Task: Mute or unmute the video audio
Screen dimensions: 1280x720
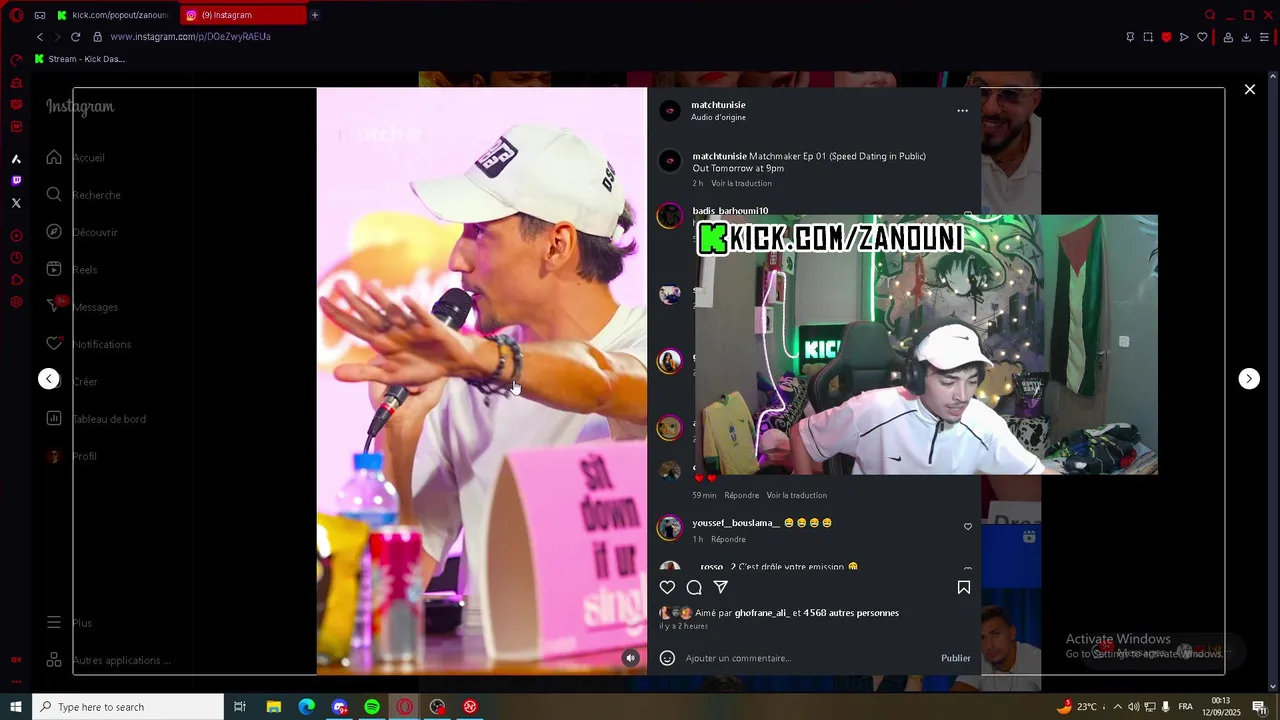Action: tap(630, 658)
